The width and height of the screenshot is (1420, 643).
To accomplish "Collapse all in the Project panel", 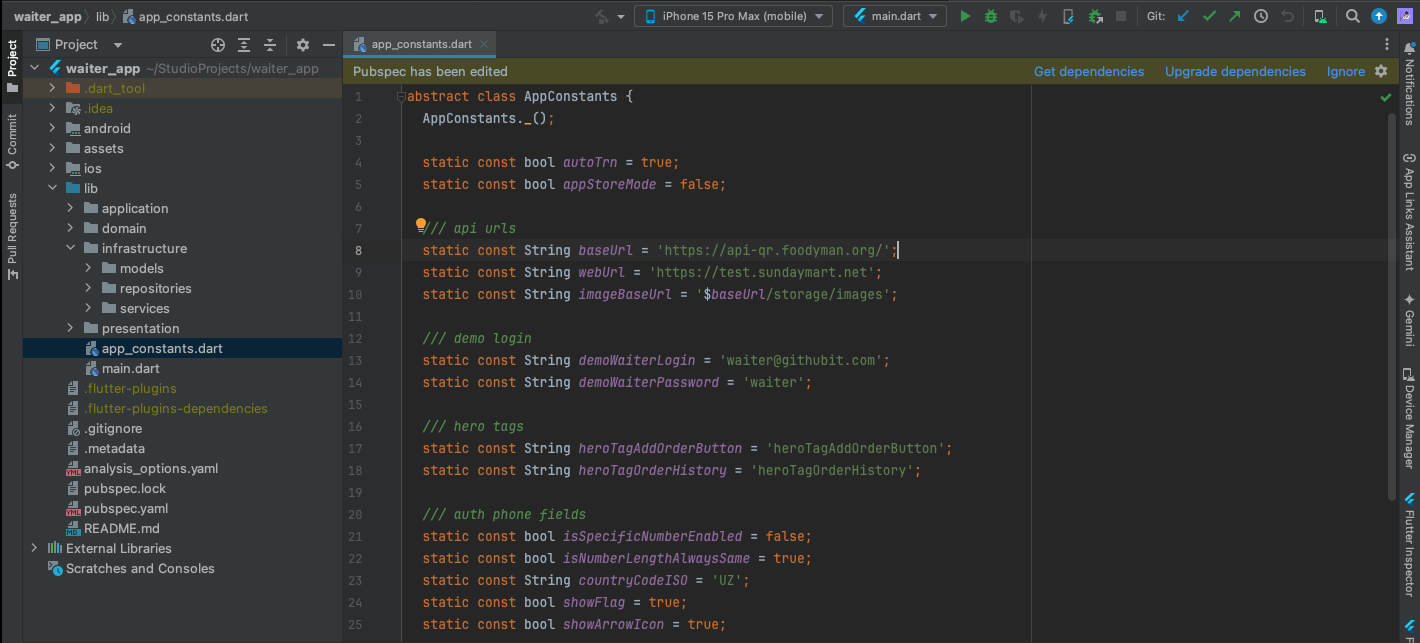I will [270, 45].
